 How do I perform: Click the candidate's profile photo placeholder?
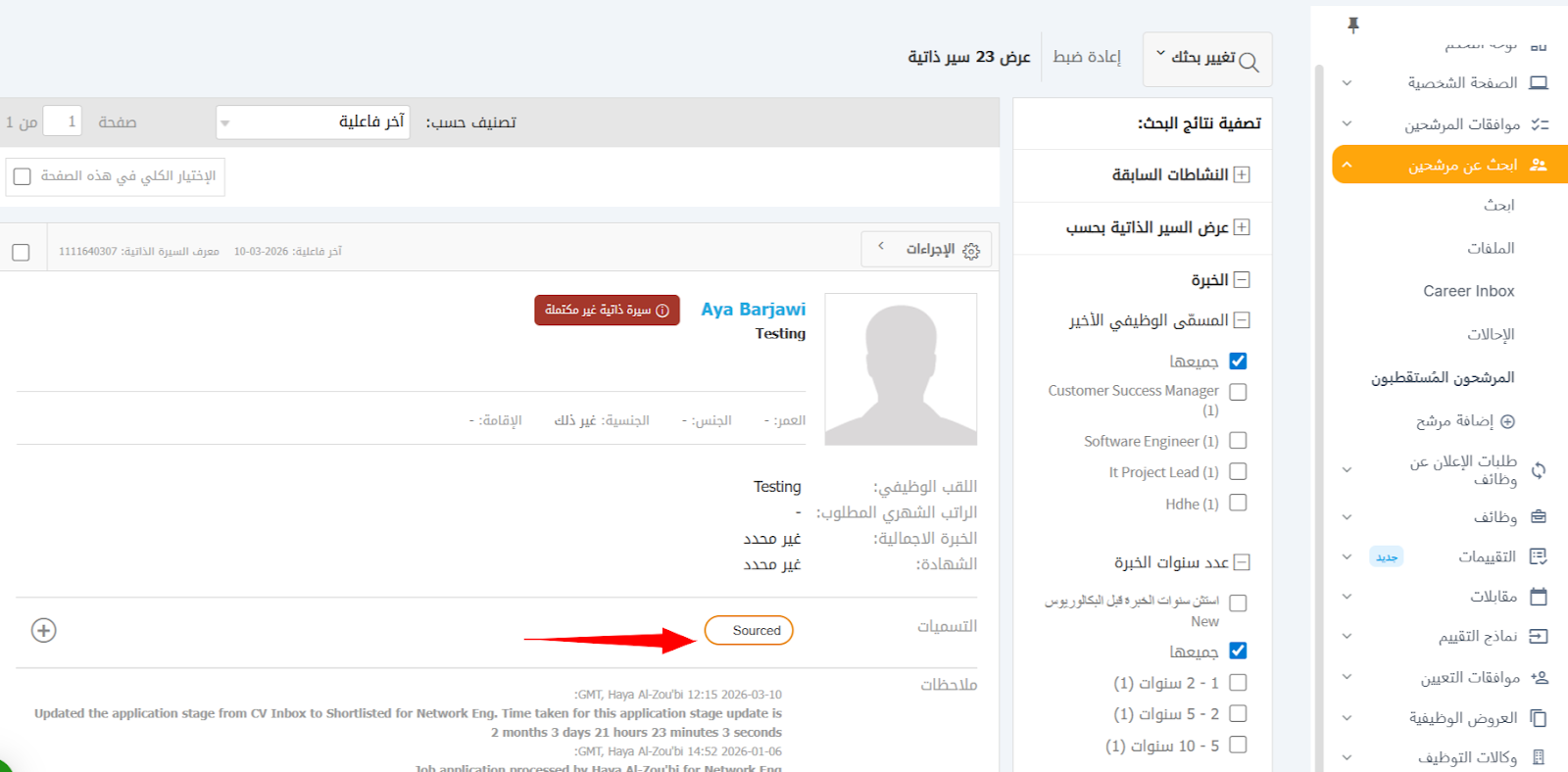click(901, 369)
